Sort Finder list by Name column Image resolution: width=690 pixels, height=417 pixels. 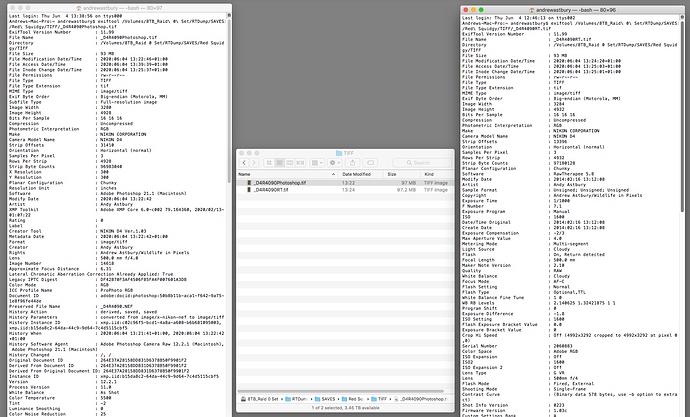287,174
